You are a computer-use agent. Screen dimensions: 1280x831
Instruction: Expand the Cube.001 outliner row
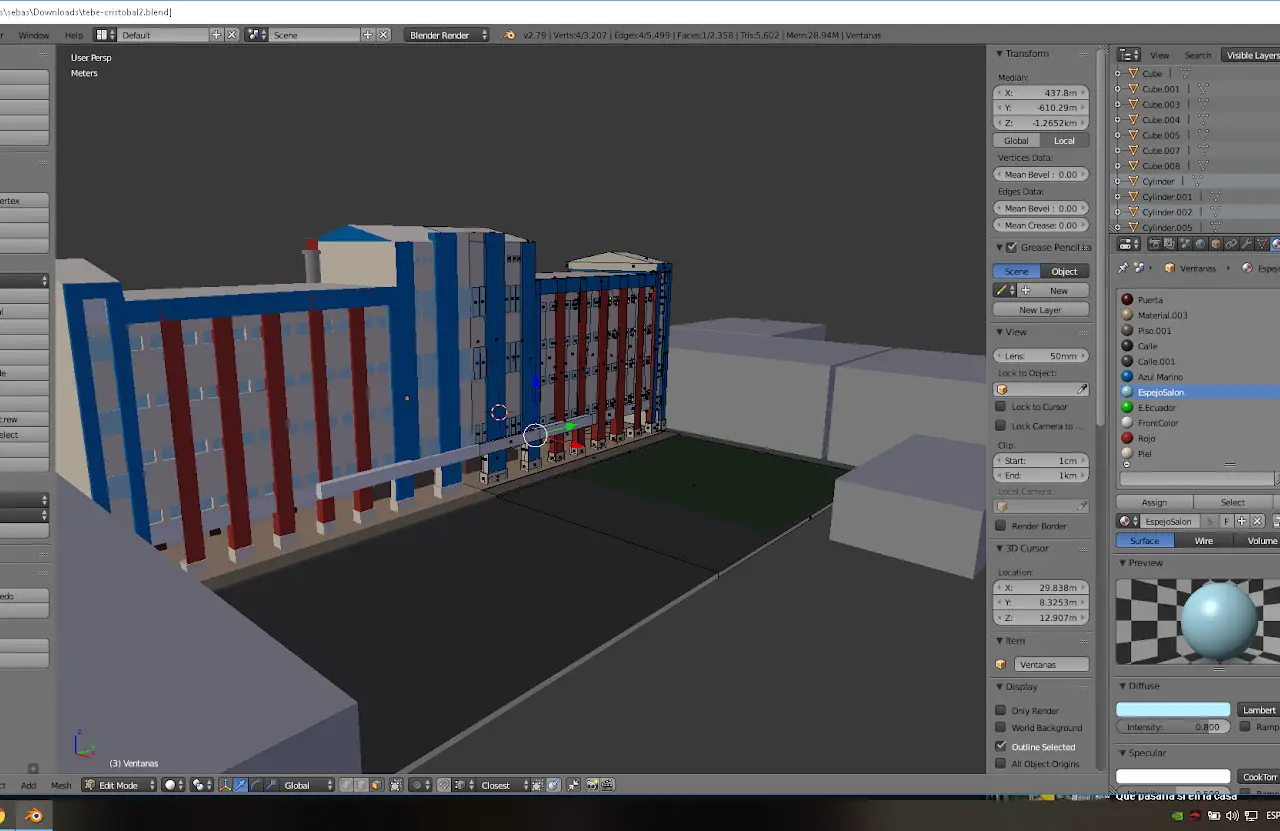coord(1118,89)
